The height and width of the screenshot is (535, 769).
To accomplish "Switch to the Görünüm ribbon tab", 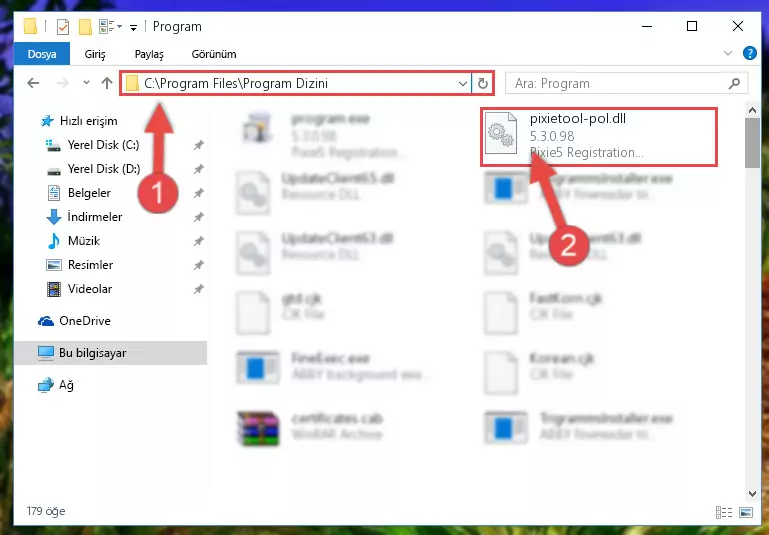I will tap(214, 54).
